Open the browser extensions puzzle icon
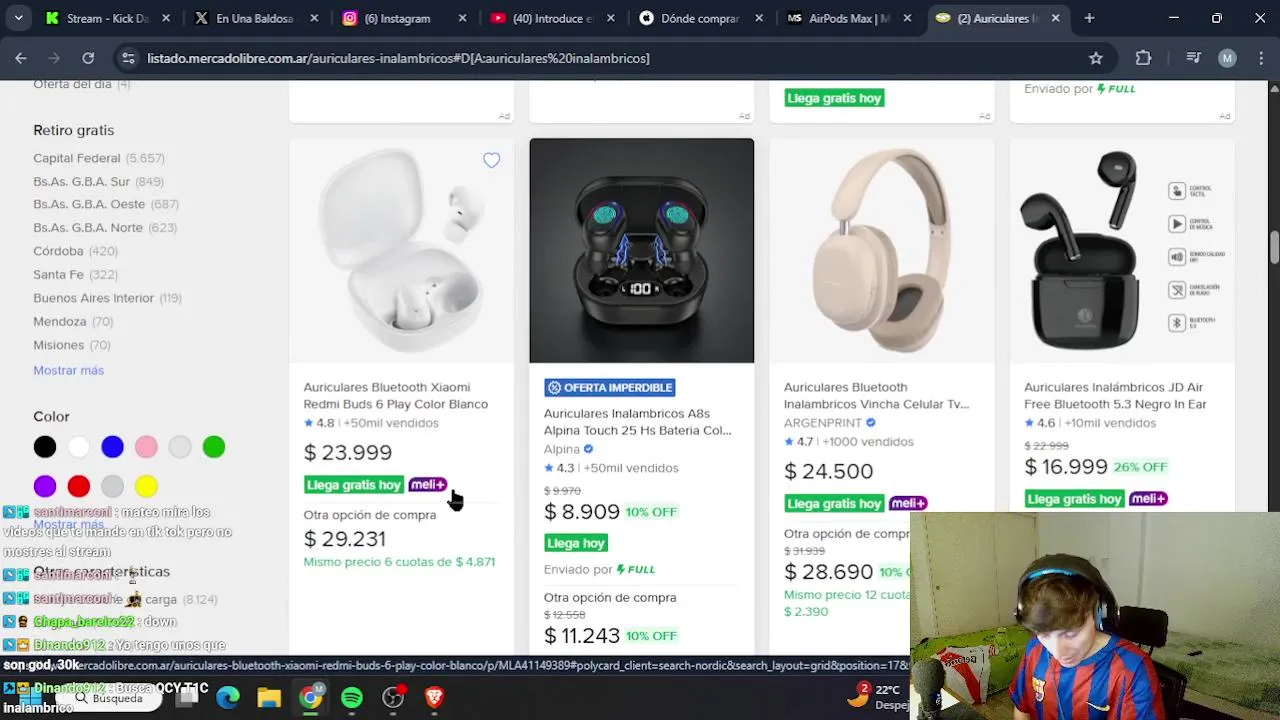Screen dimensions: 1280x720 point(1144,58)
